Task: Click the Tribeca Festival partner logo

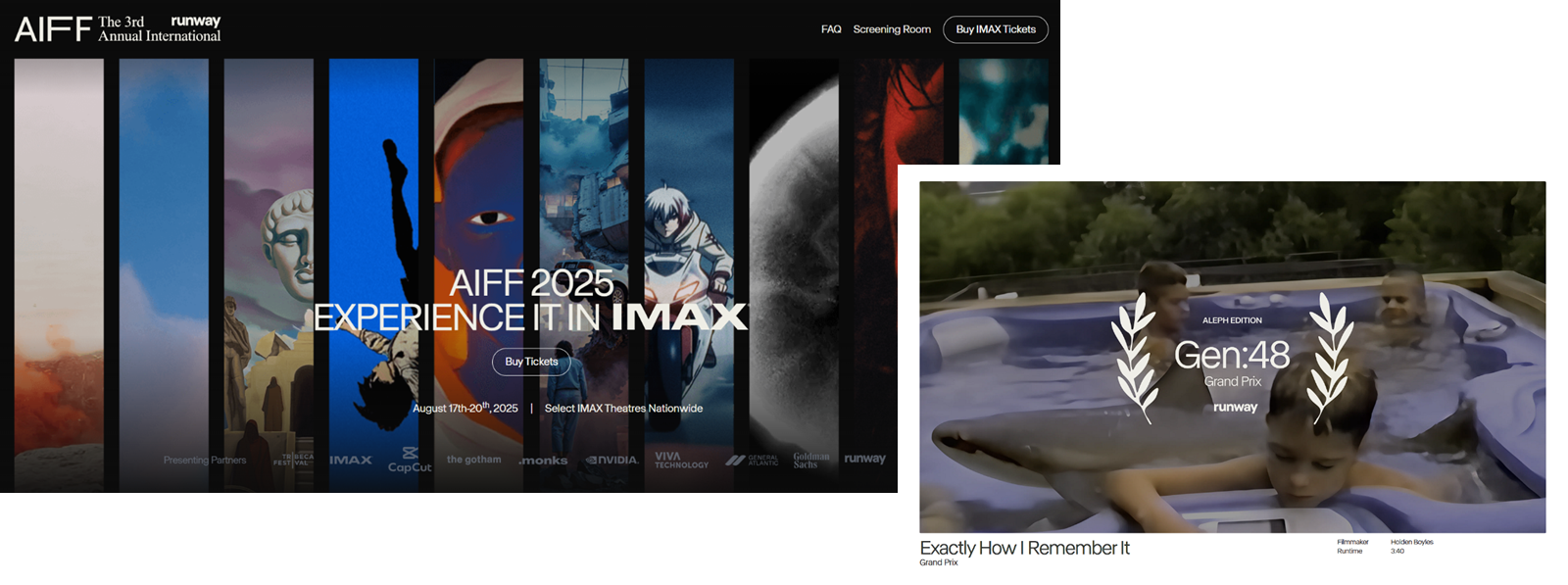Action: click(x=294, y=460)
